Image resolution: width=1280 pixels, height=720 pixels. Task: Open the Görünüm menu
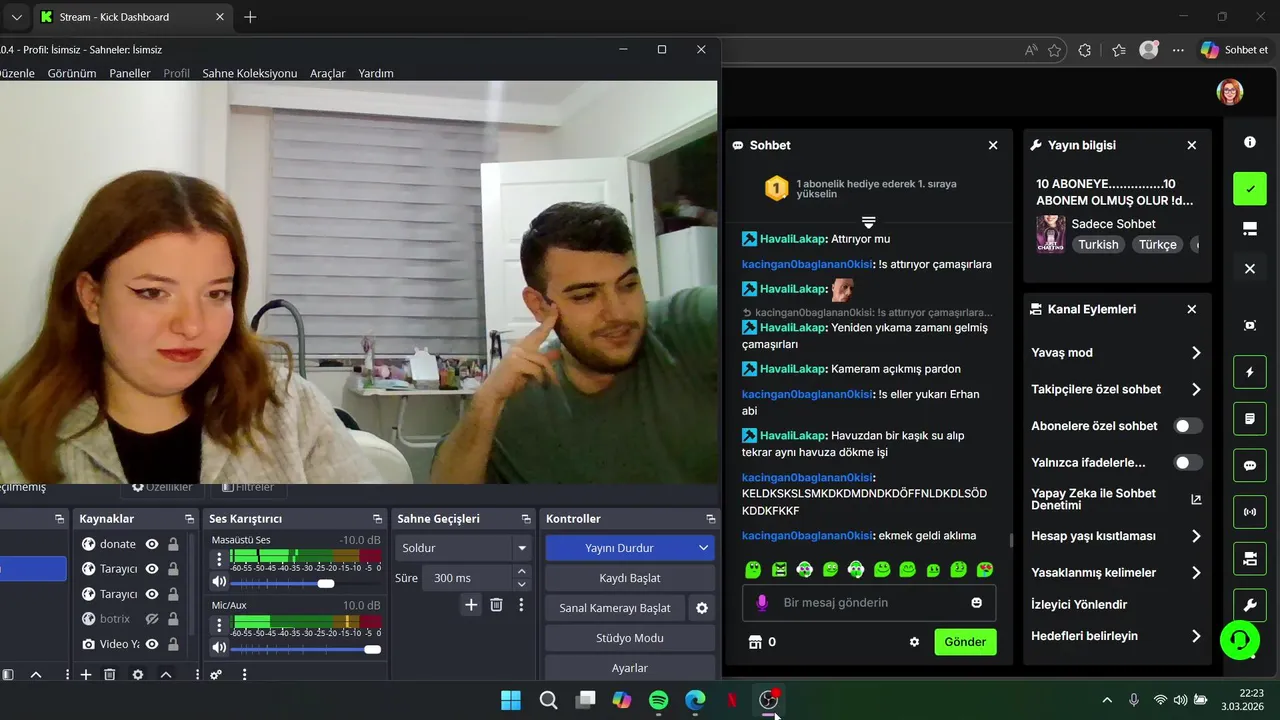point(72,73)
